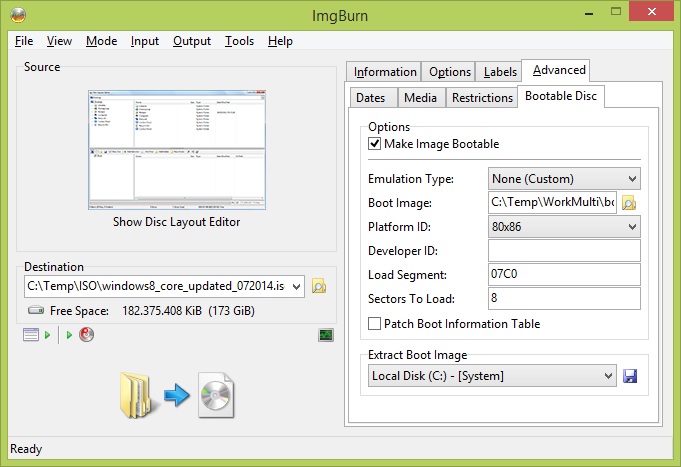The height and width of the screenshot is (467, 681).
Task: Browse for boot image file icon
Action: [x=629, y=203]
